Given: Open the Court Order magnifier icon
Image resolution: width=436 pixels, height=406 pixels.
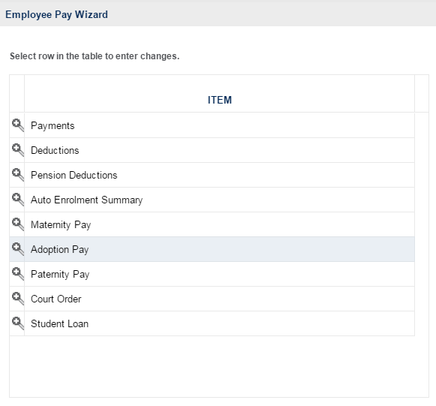Looking at the screenshot, I should click(18, 298).
